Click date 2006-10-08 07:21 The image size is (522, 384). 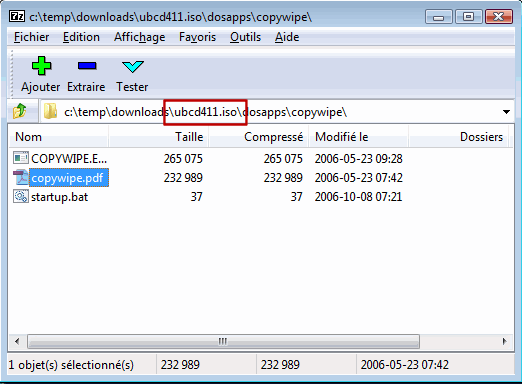coord(358,197)
